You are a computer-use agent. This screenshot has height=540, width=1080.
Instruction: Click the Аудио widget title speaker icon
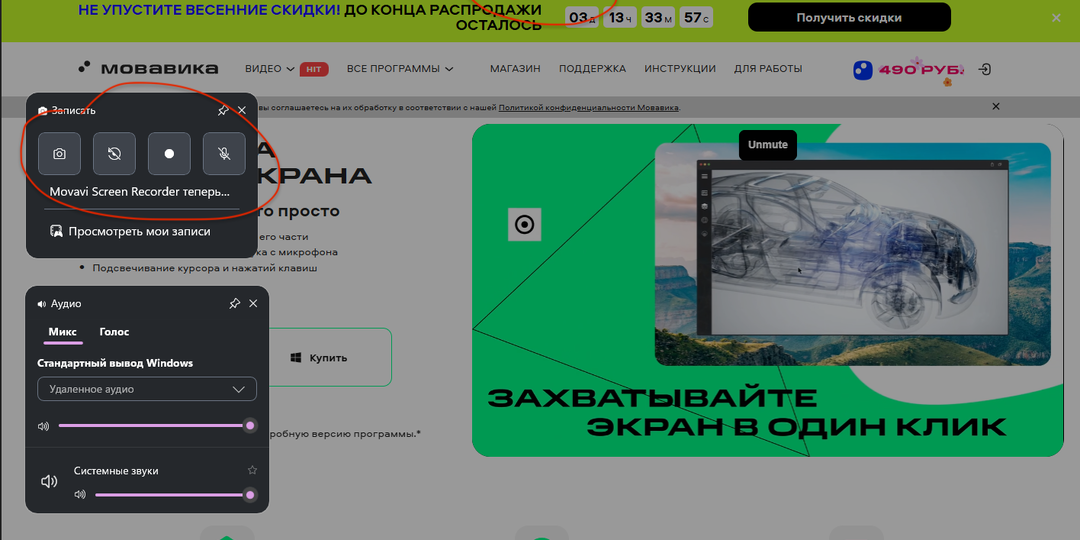point(42,304)
